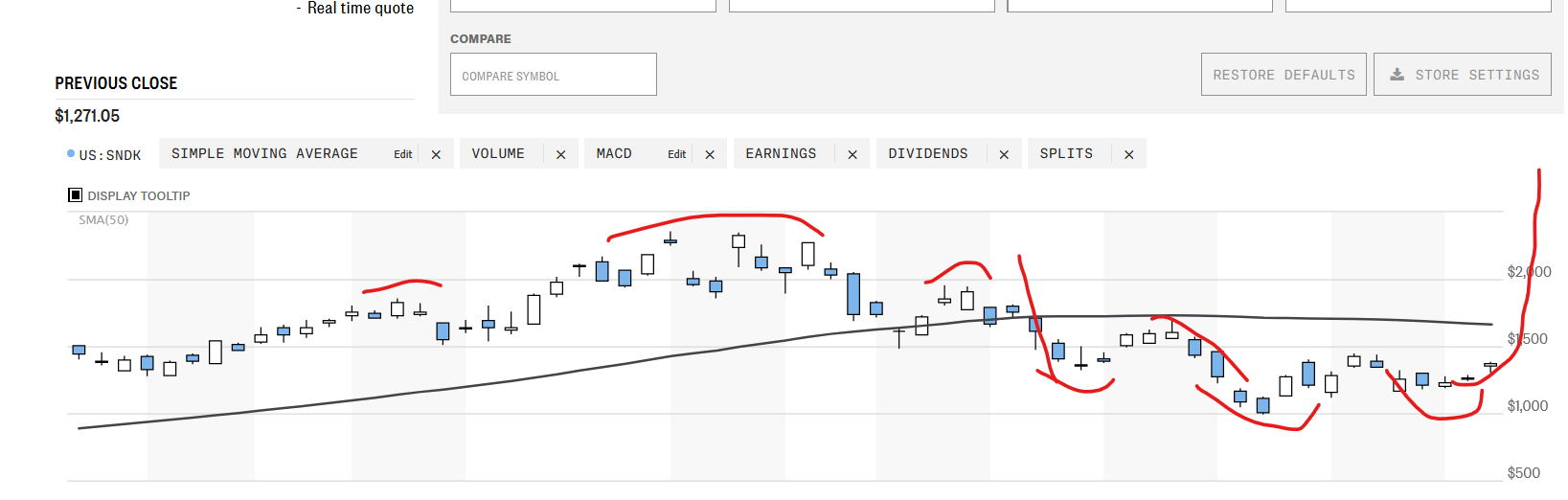Click the download icon on Store Settings
1568x500 pixels.
(x=1398, y=74)
